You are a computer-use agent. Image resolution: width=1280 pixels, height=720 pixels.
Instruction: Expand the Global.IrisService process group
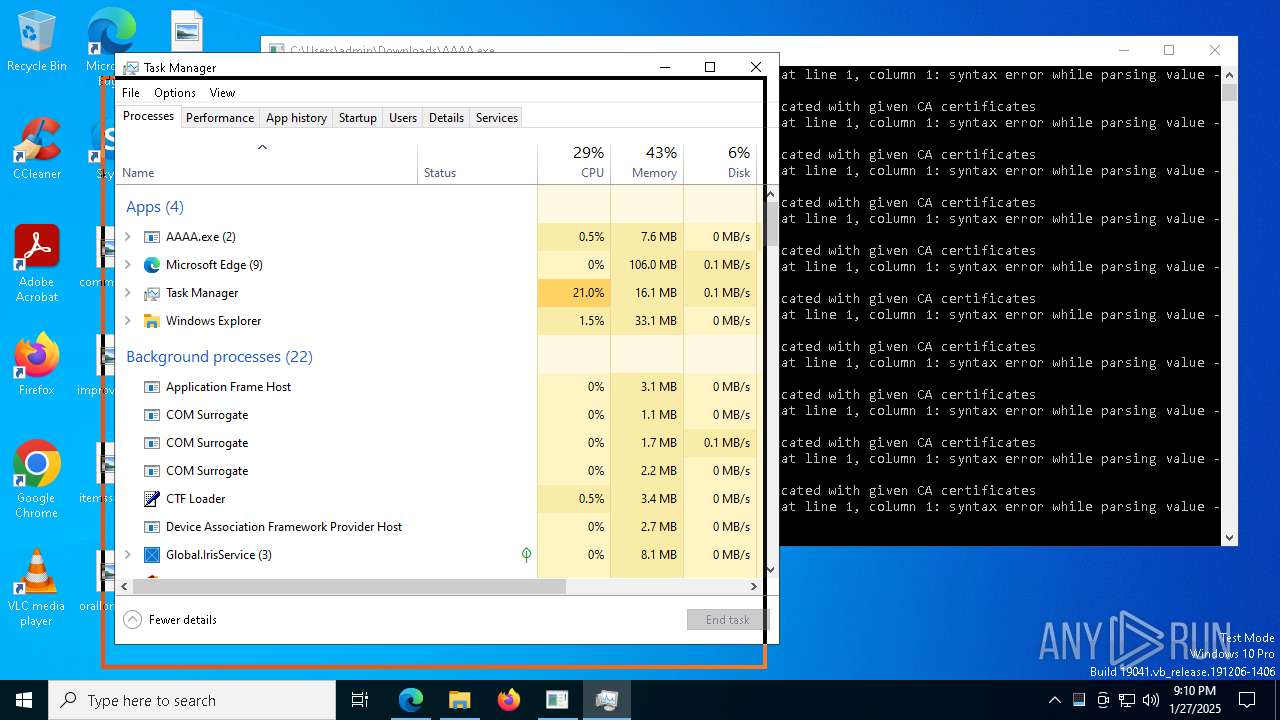click(x=127, y=555)
